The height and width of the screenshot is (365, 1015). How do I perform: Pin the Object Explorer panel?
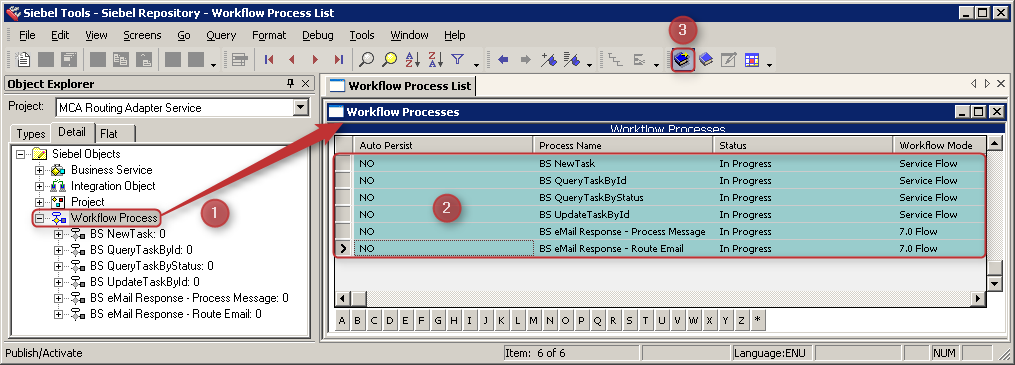[x=290, y=83]
